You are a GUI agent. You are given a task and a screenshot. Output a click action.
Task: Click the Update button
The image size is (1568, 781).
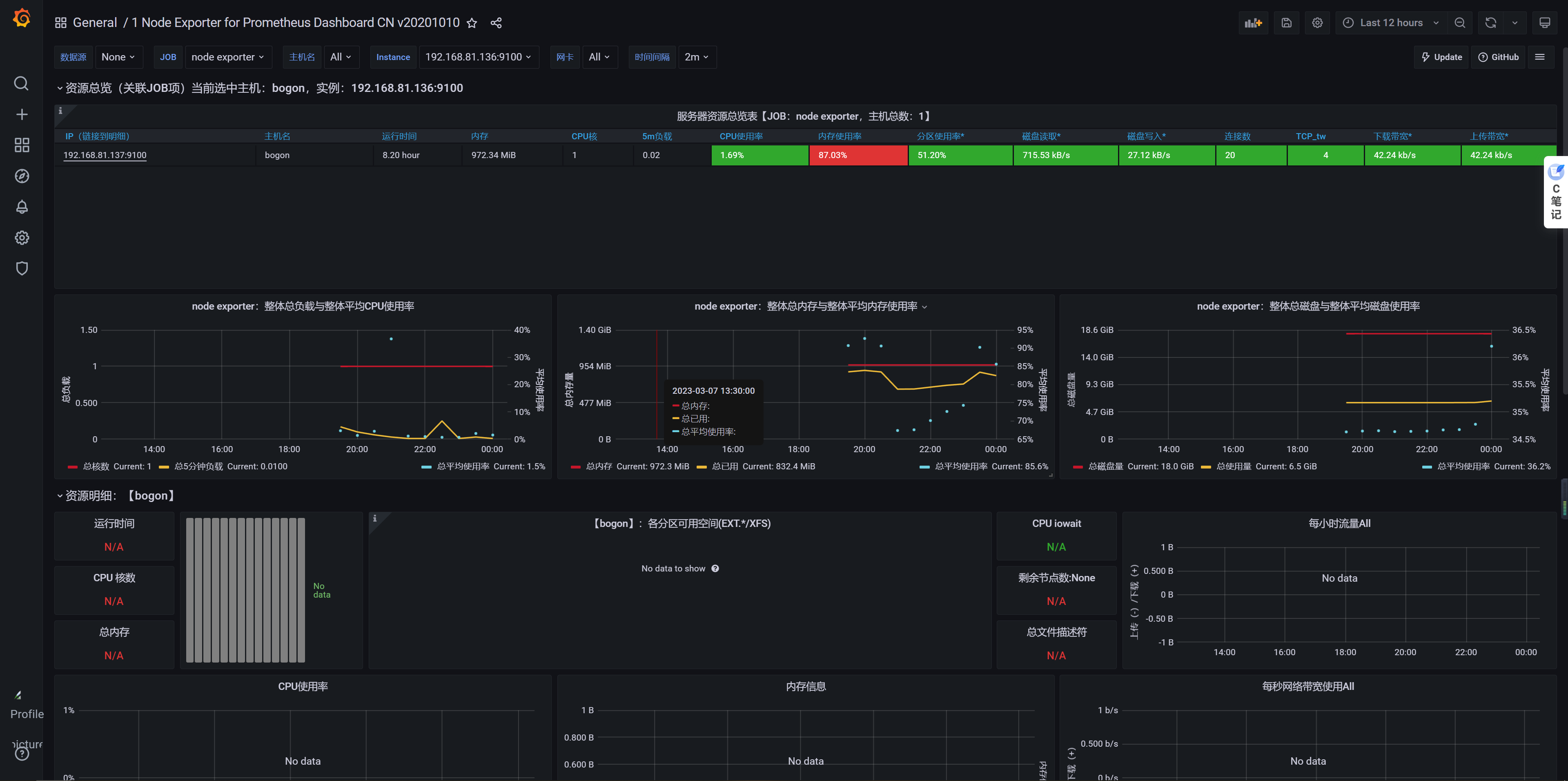1441,57
